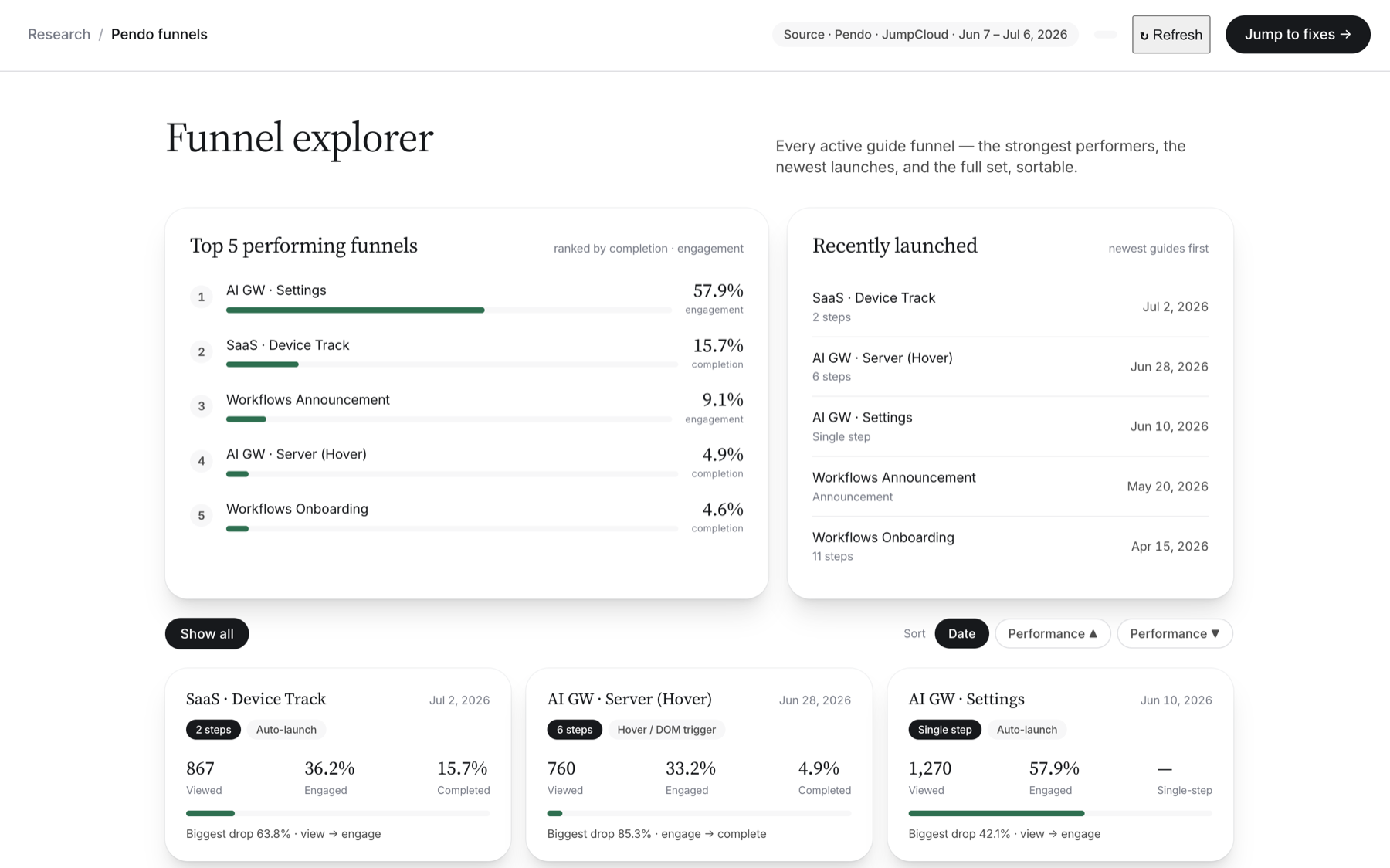1390x868 pixels.
Task: Click the 33.2% Engaged metric
Action: click(690, 778)
